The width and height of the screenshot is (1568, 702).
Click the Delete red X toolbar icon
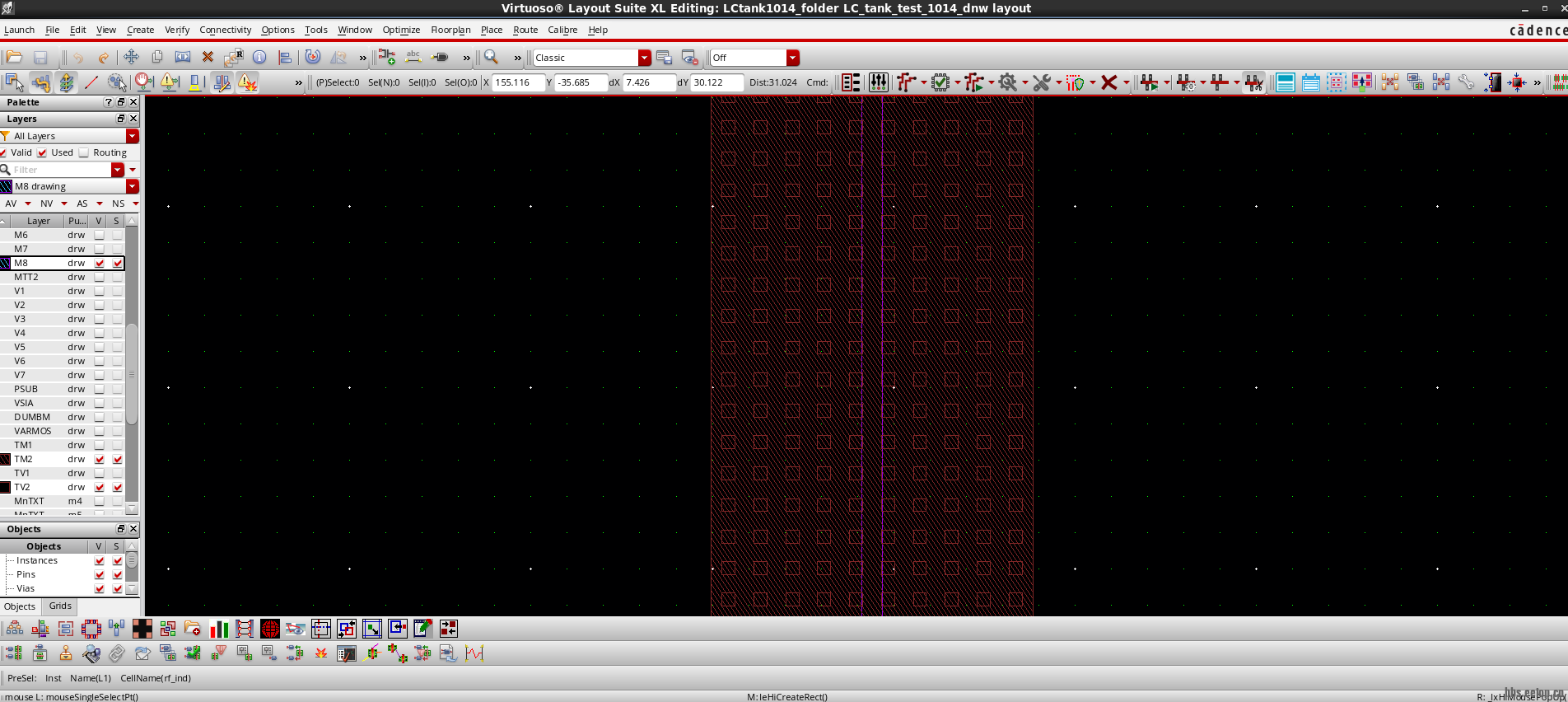point(208,58)
